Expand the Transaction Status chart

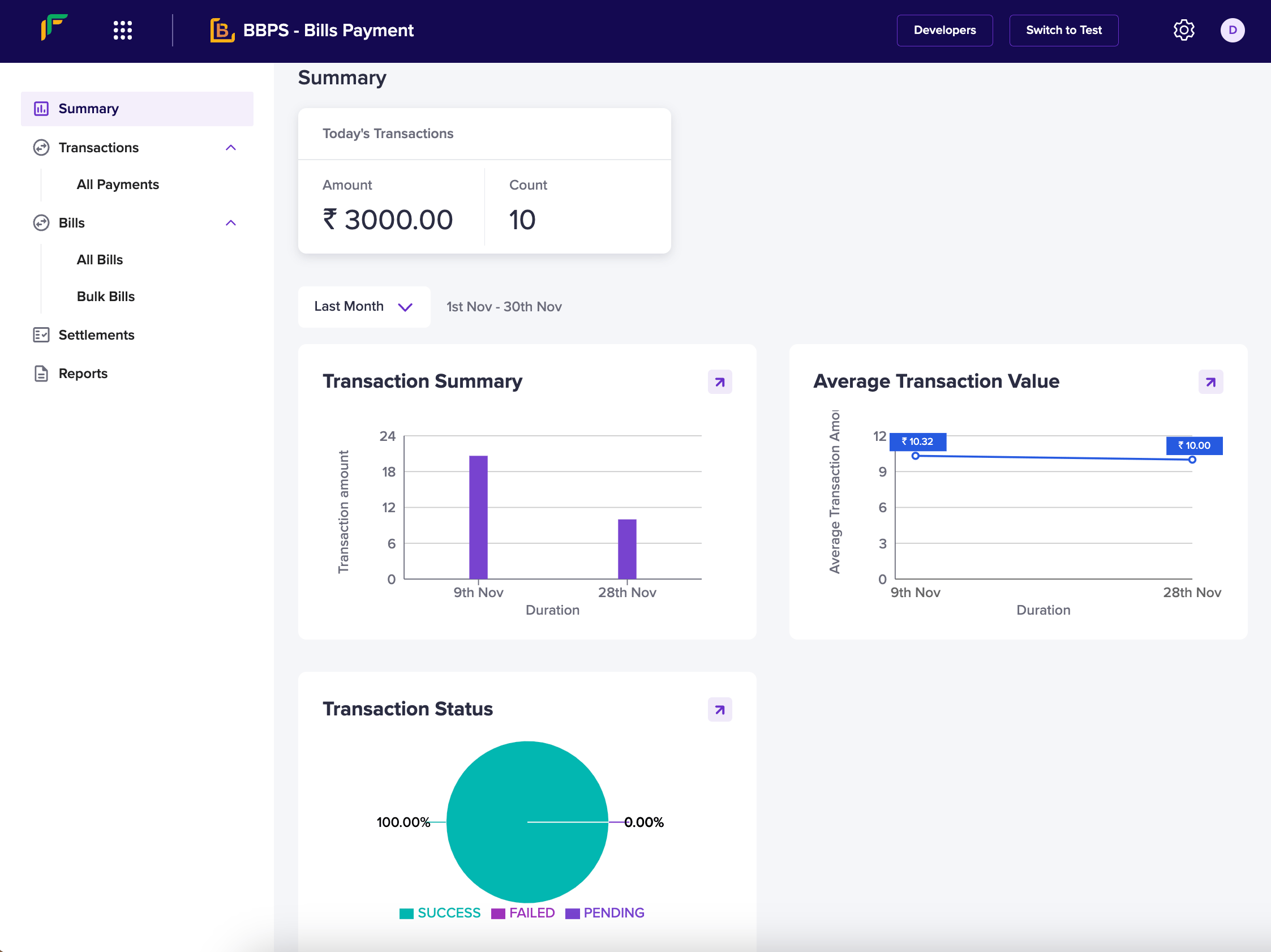(x=720, y=710)
